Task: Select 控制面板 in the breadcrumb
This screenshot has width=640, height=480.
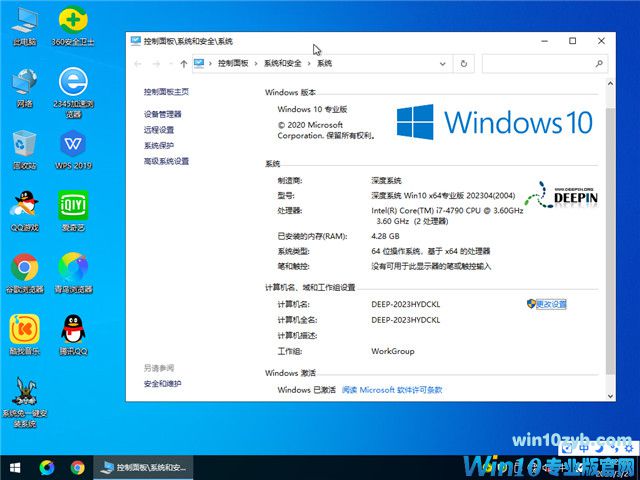Action: [x=233, y=63]
